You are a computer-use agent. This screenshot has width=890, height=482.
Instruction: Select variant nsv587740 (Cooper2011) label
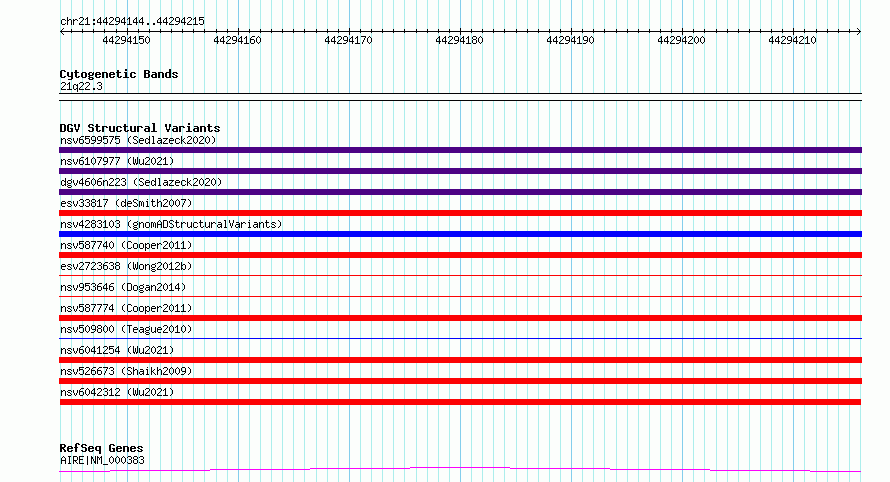pyautogui.click(x=126, y=245)
